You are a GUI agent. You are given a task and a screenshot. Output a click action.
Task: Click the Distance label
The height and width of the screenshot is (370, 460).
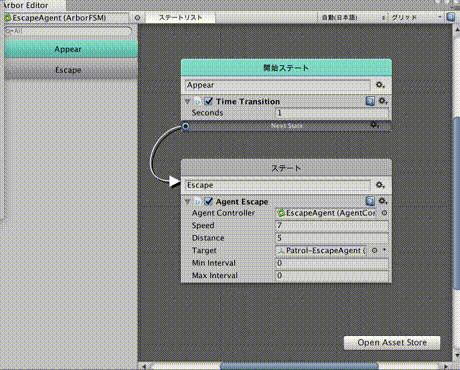click(208, 238)
